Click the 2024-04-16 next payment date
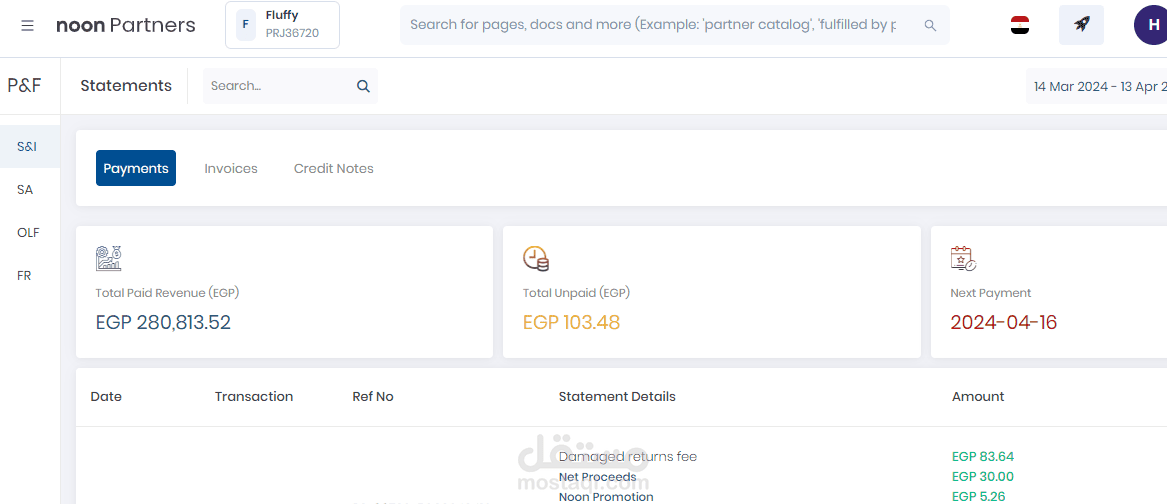The height and width of the screenshot is (504, 1167). pyautogui.click(x=1003, y=322)
